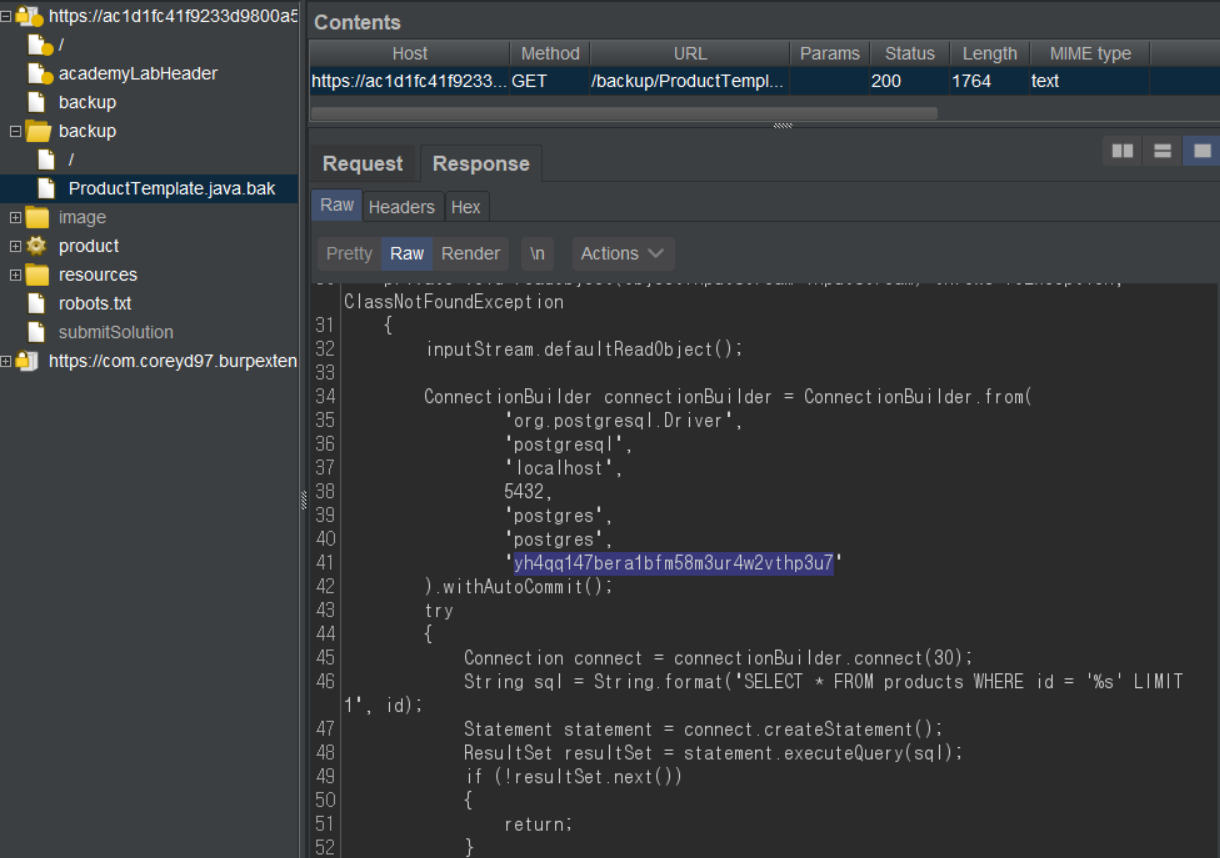The height and width of the screenshot is (858, 1220).
Task: Collapse the open backup folder node
Action: pyautogui.click(x=15, y=131)
